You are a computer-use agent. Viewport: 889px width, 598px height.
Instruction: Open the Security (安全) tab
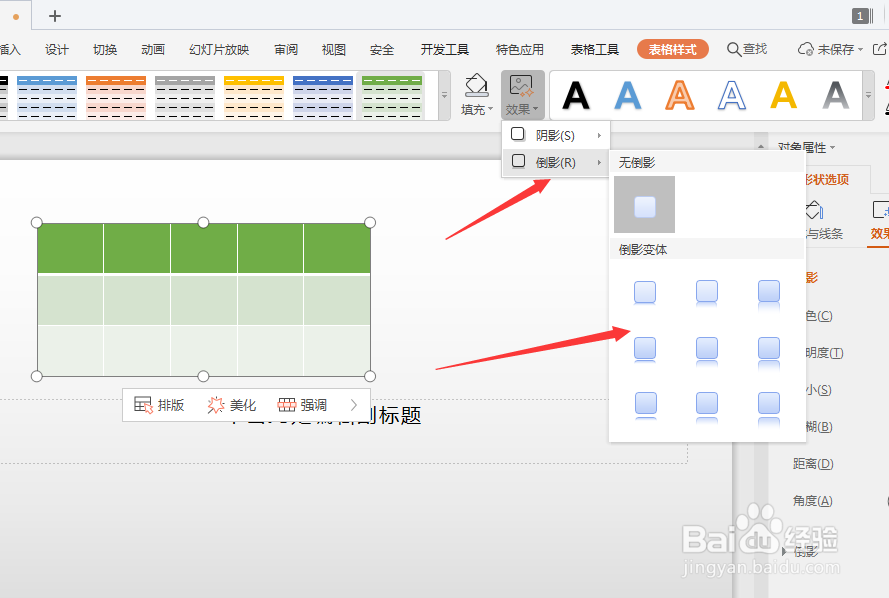[382, 50]
